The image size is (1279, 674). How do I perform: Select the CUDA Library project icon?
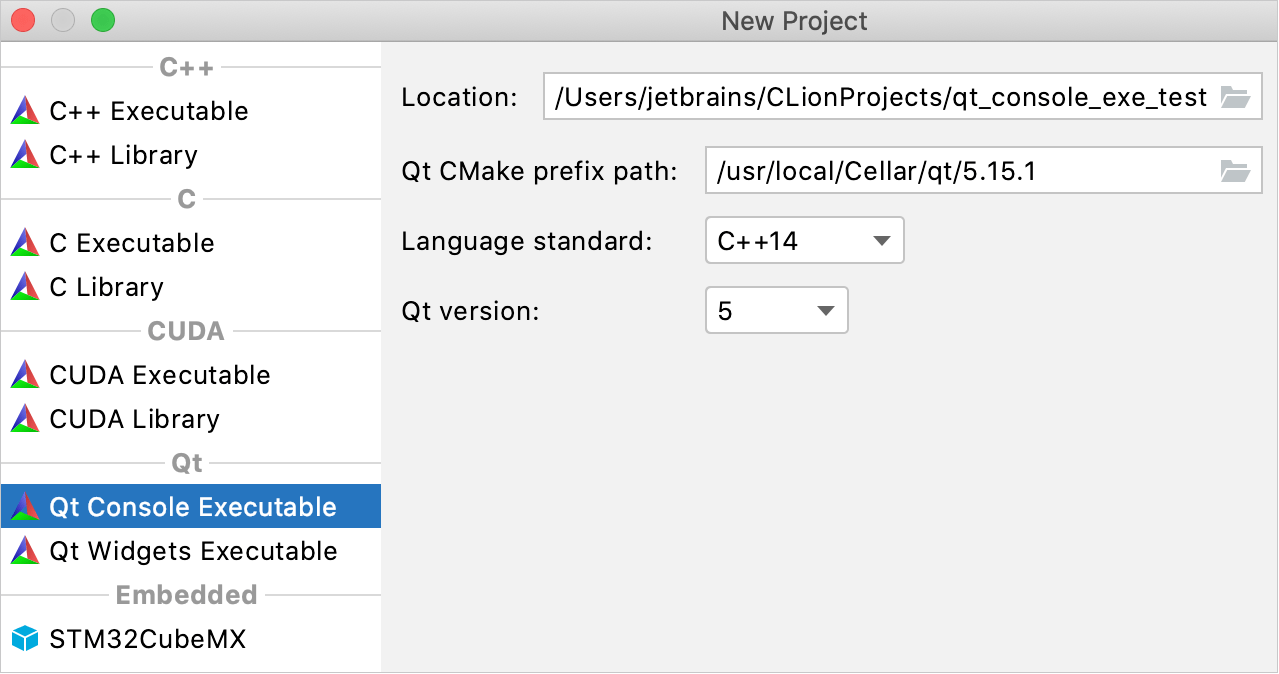pos(25,418)
